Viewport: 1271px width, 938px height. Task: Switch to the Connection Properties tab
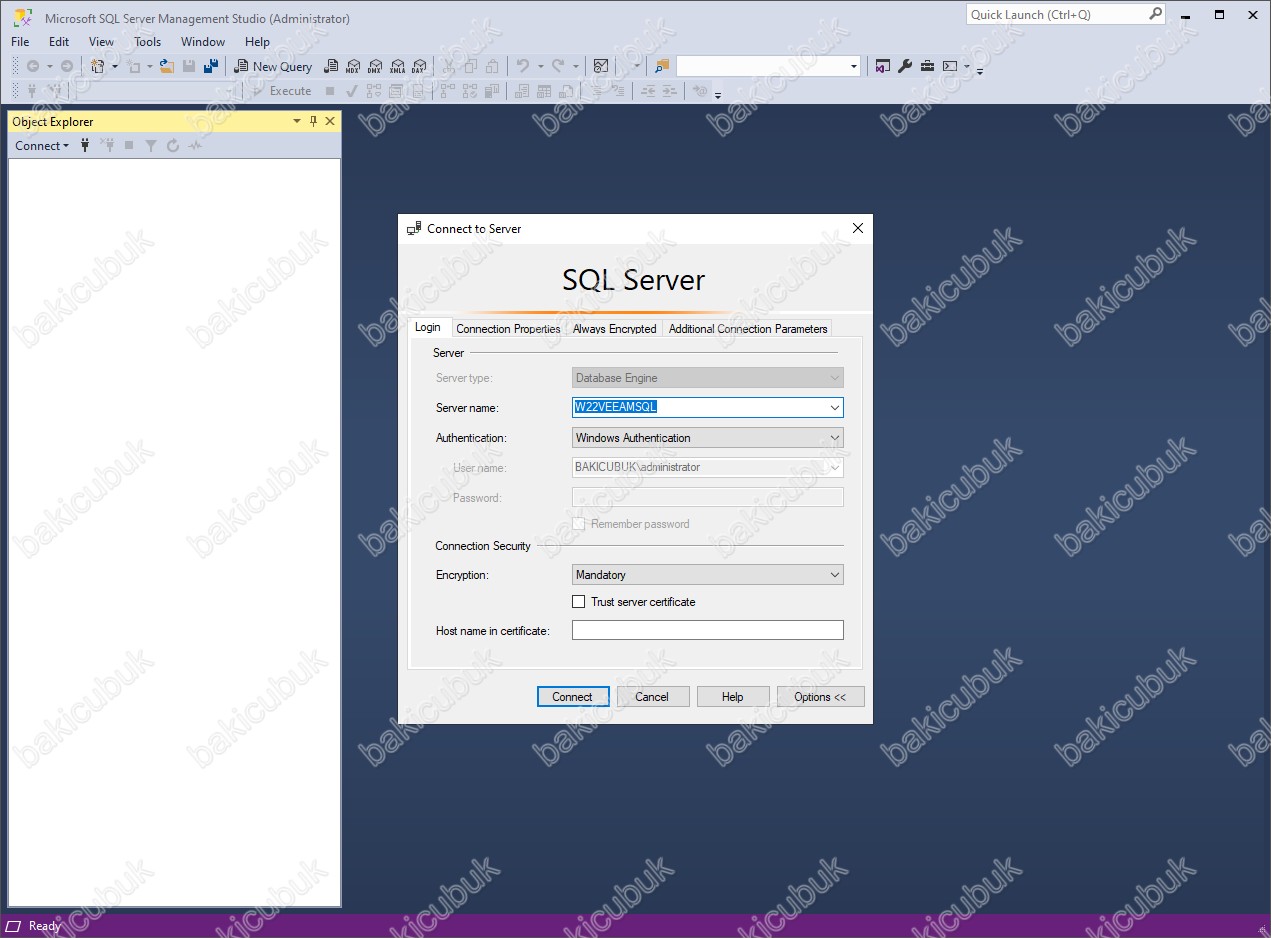tap(508, 328)
